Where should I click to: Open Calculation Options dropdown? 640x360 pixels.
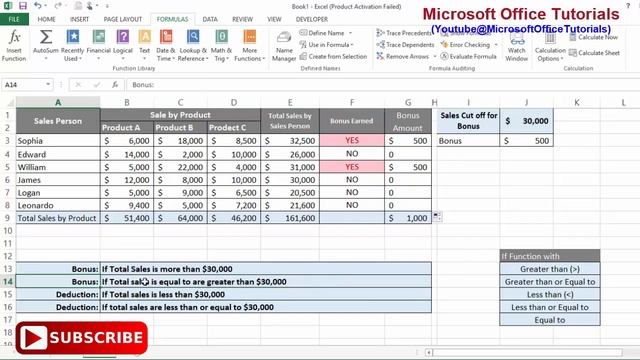550,46
